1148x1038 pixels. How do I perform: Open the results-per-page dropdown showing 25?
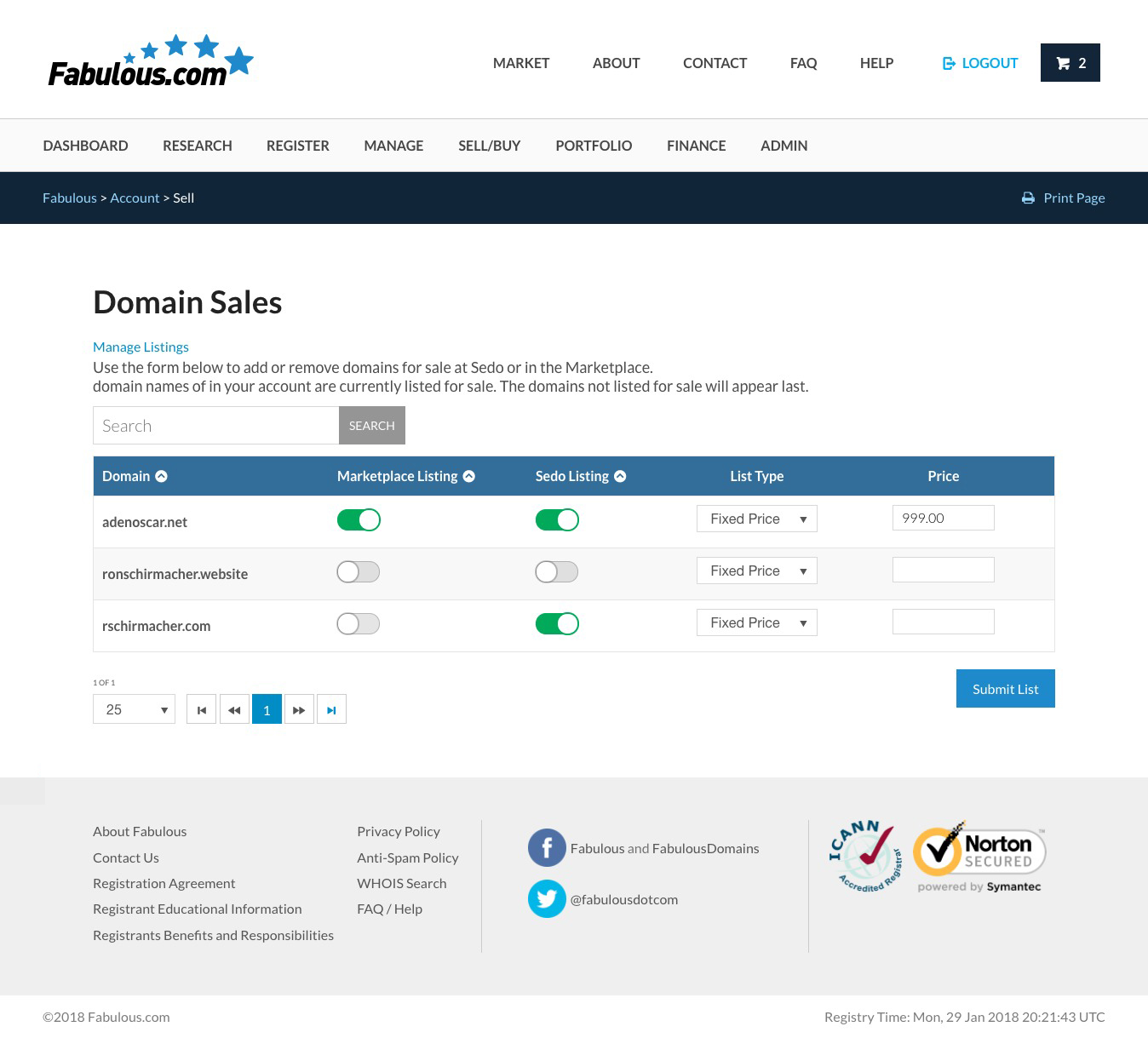click(x=134, y=709)
